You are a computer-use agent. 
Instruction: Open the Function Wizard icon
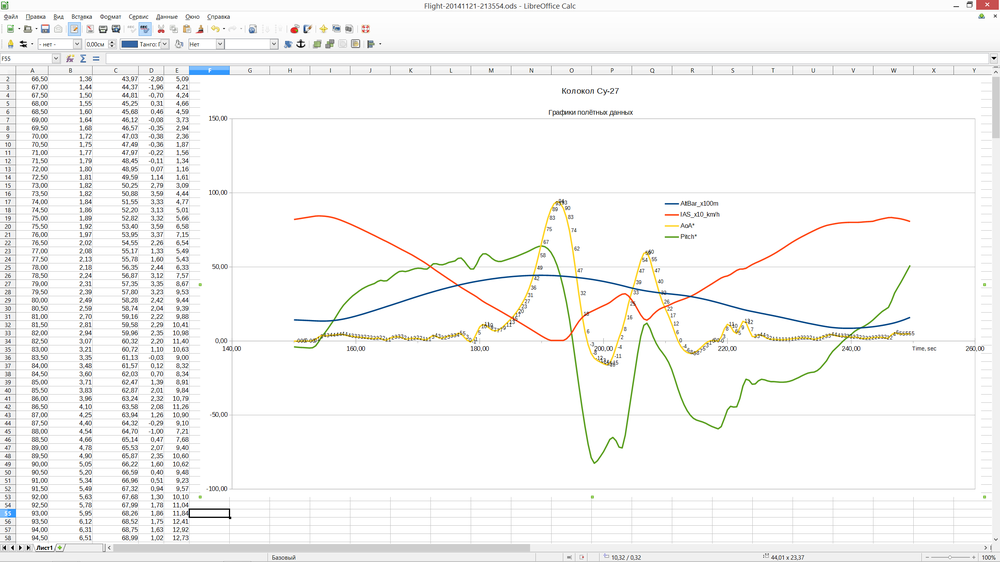coord(70,59)
